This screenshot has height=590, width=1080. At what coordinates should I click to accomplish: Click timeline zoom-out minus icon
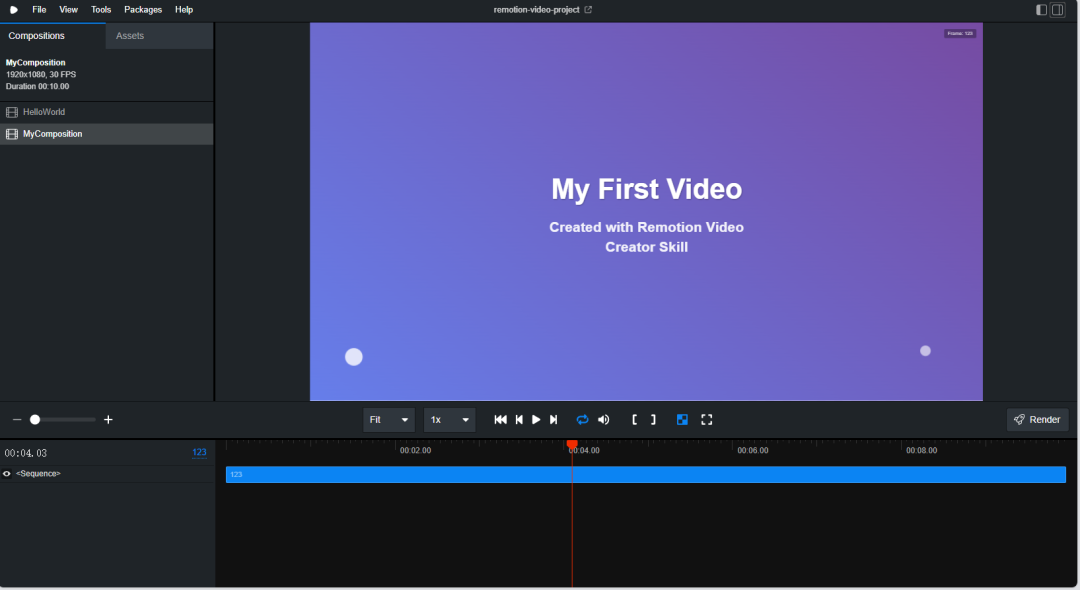[x=17, y=420]
